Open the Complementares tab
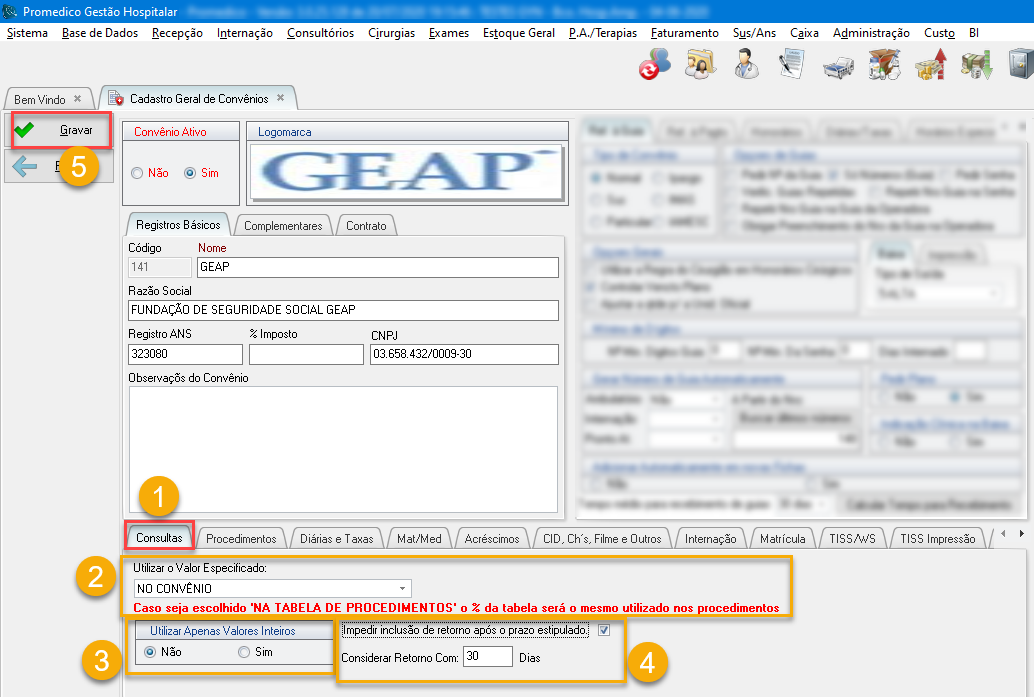1034x697 pixels. coord(283,225)
